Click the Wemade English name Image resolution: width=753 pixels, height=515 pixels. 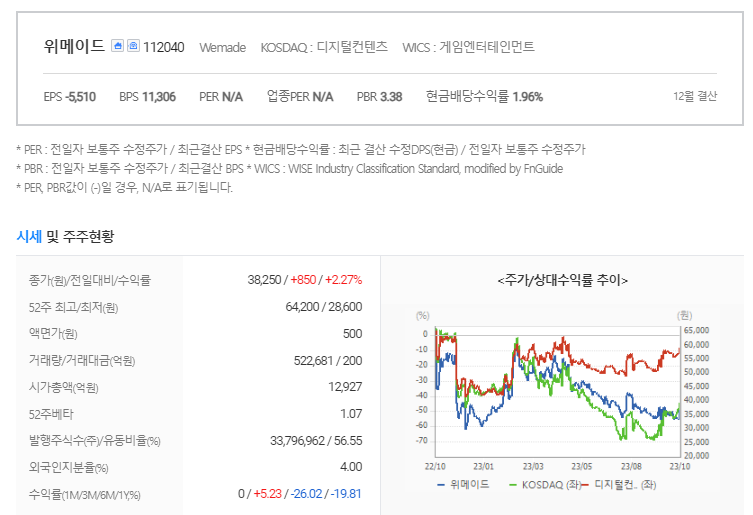(222, 48)
